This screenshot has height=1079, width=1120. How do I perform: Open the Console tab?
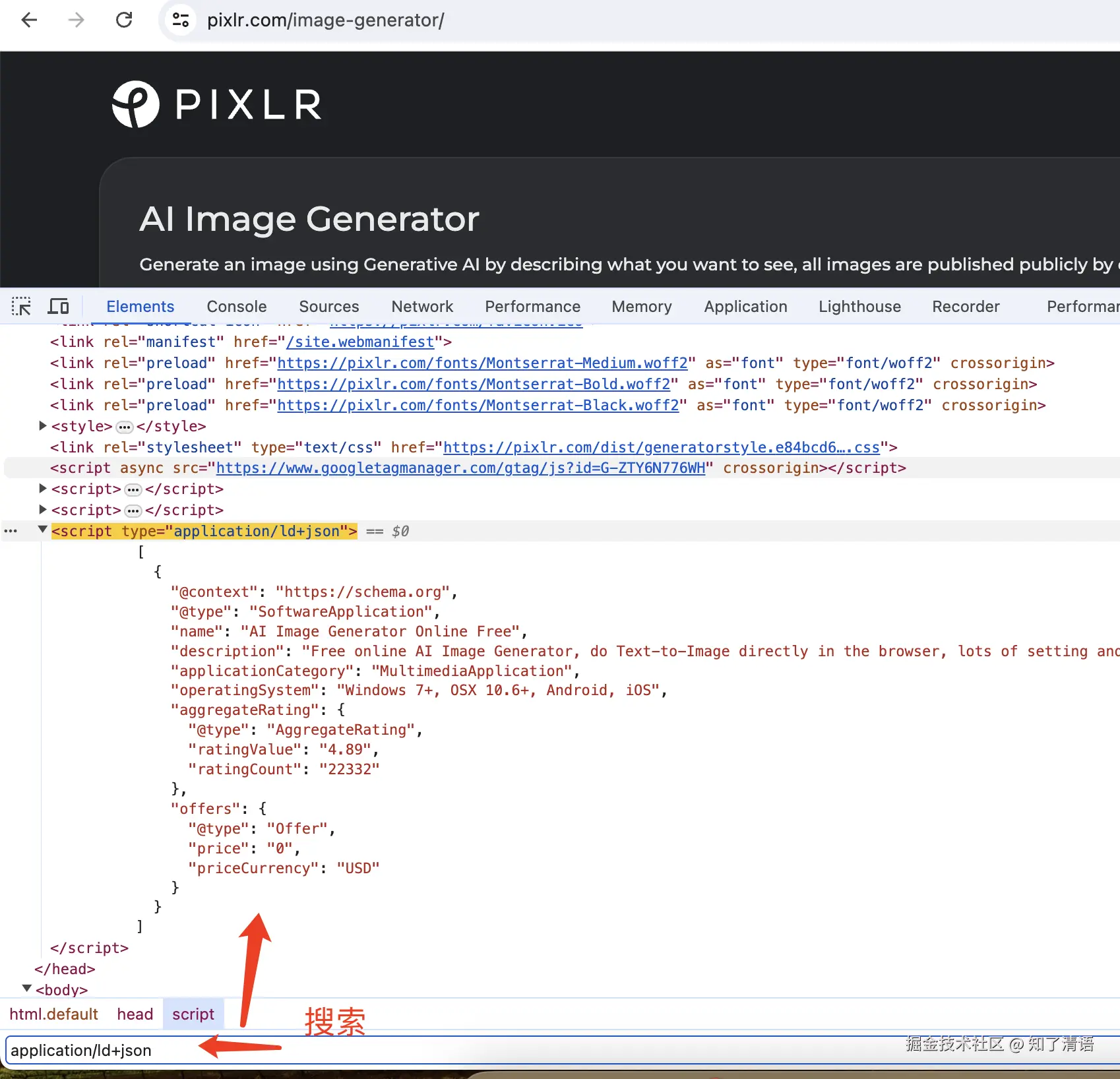(x=236, y=307)
